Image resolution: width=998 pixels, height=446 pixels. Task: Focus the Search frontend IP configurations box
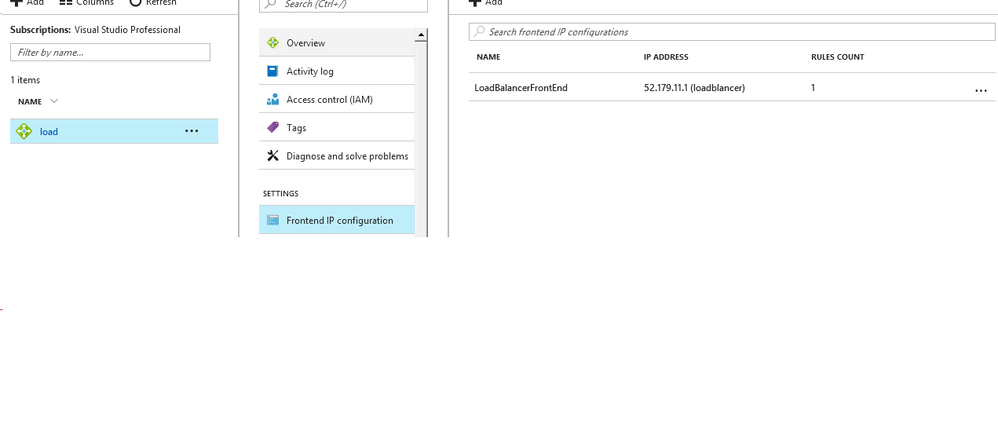click(732, 32)
